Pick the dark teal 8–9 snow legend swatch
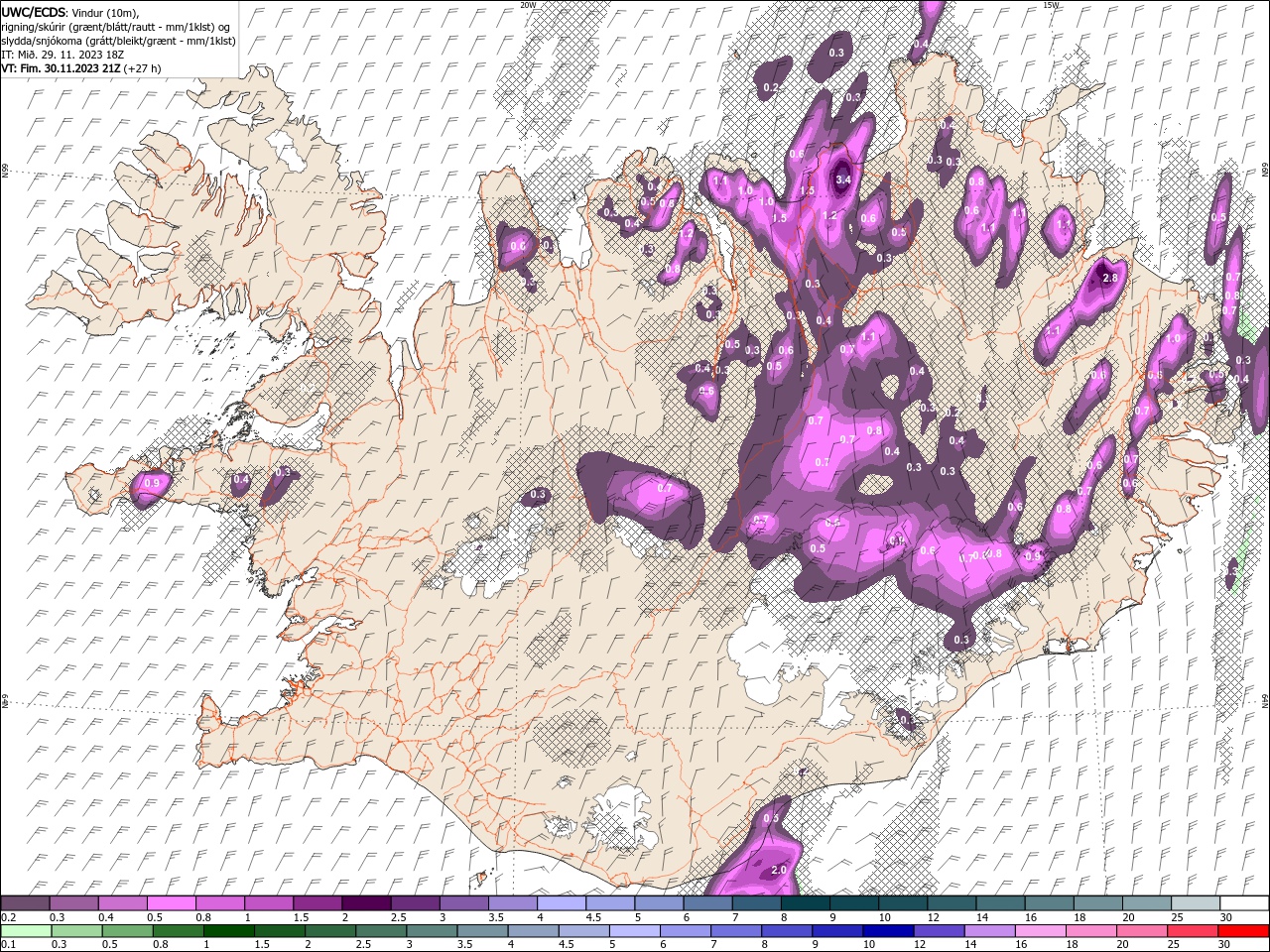The height and width of the screenshot is (952, 1270). click(805, 903)
